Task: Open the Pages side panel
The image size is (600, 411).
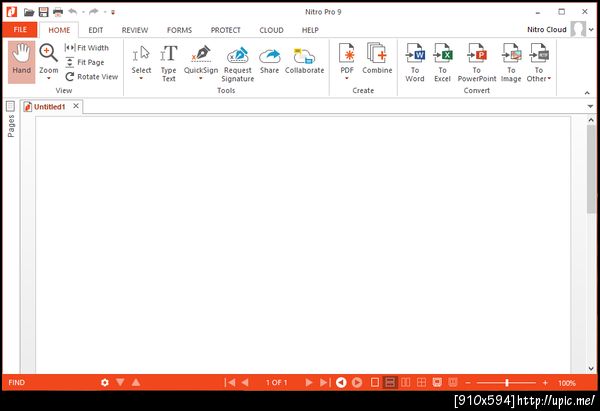Action: [11, 120]
